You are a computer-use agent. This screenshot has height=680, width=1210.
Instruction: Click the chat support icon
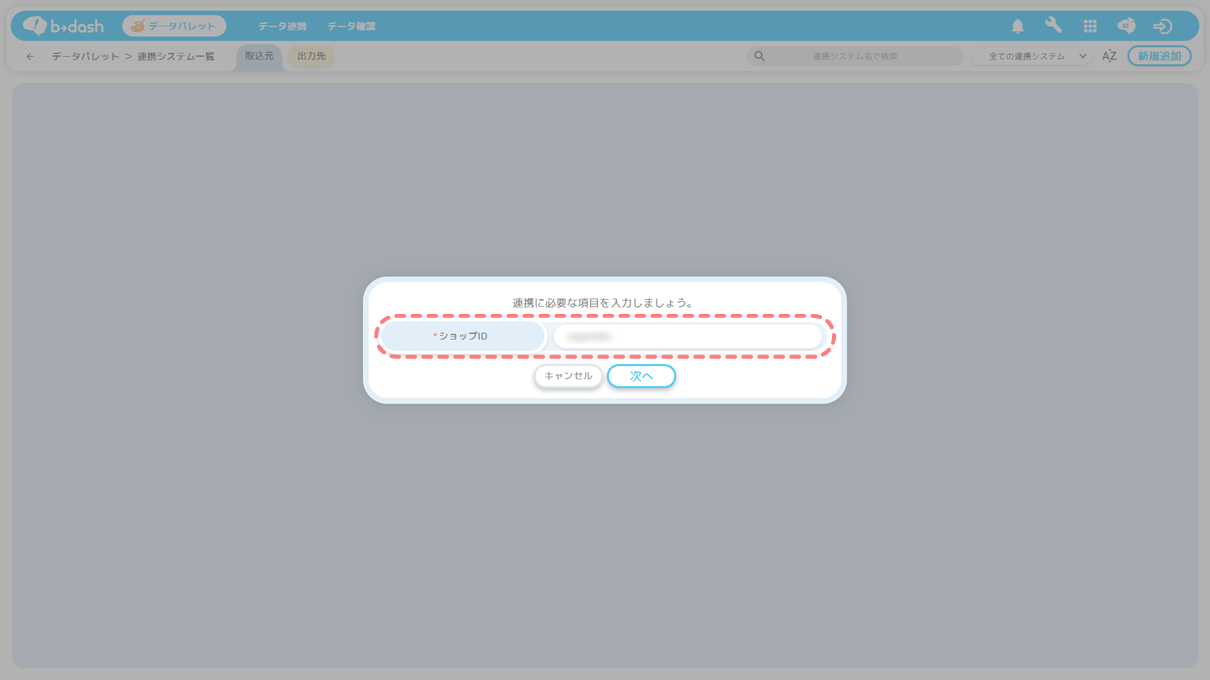pyautogui.click(x=1126, y=26)
